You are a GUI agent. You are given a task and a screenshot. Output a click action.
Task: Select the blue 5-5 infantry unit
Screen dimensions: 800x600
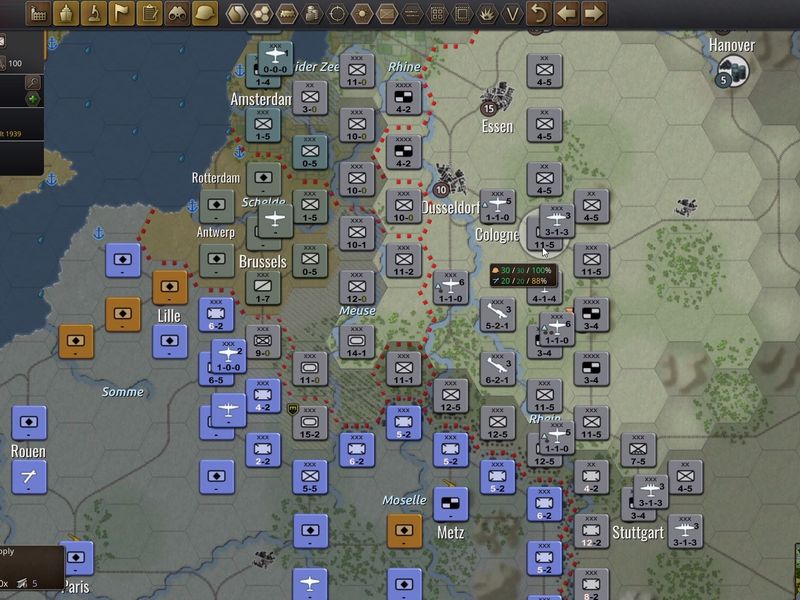310,477
